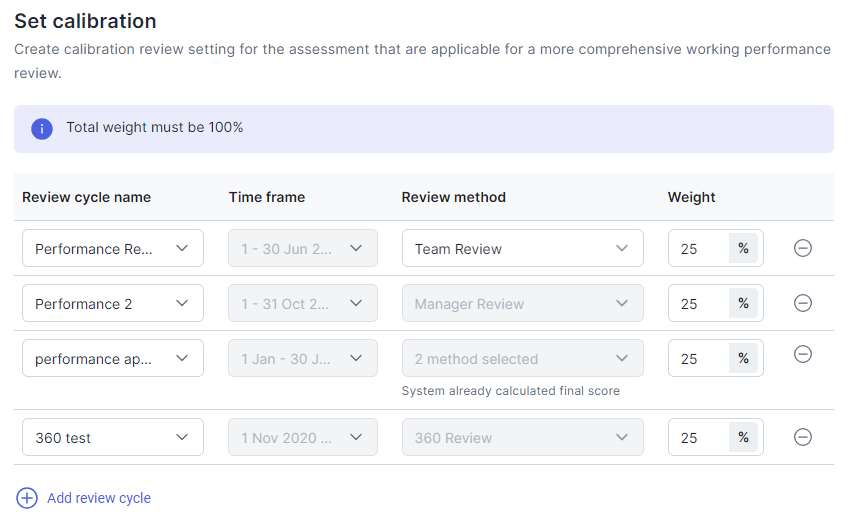Image resolution: width=855 pixels, height=532 pixels.
Task: Click weight input for Performance 2 row
Action: (x=699, y=303)
